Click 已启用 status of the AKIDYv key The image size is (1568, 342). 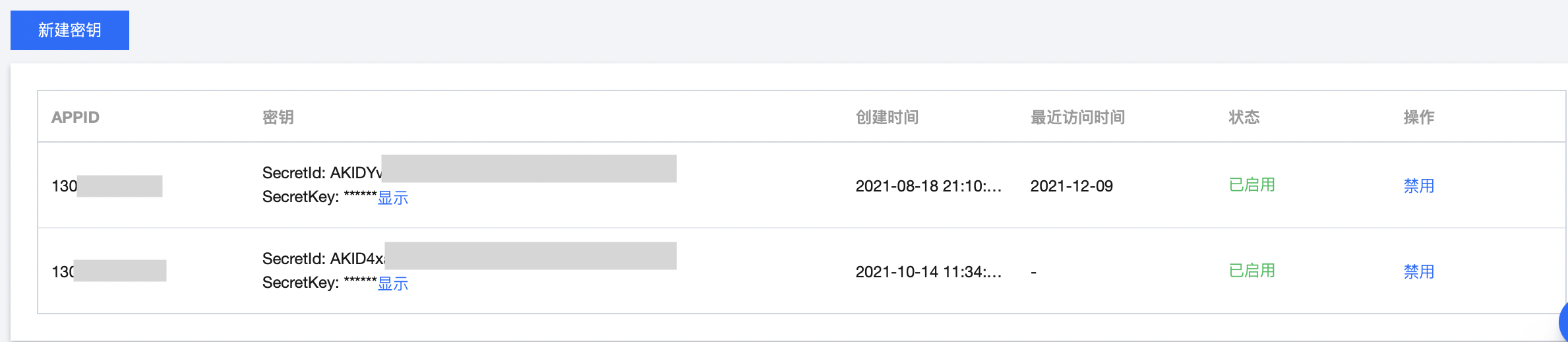[1251, 185]
